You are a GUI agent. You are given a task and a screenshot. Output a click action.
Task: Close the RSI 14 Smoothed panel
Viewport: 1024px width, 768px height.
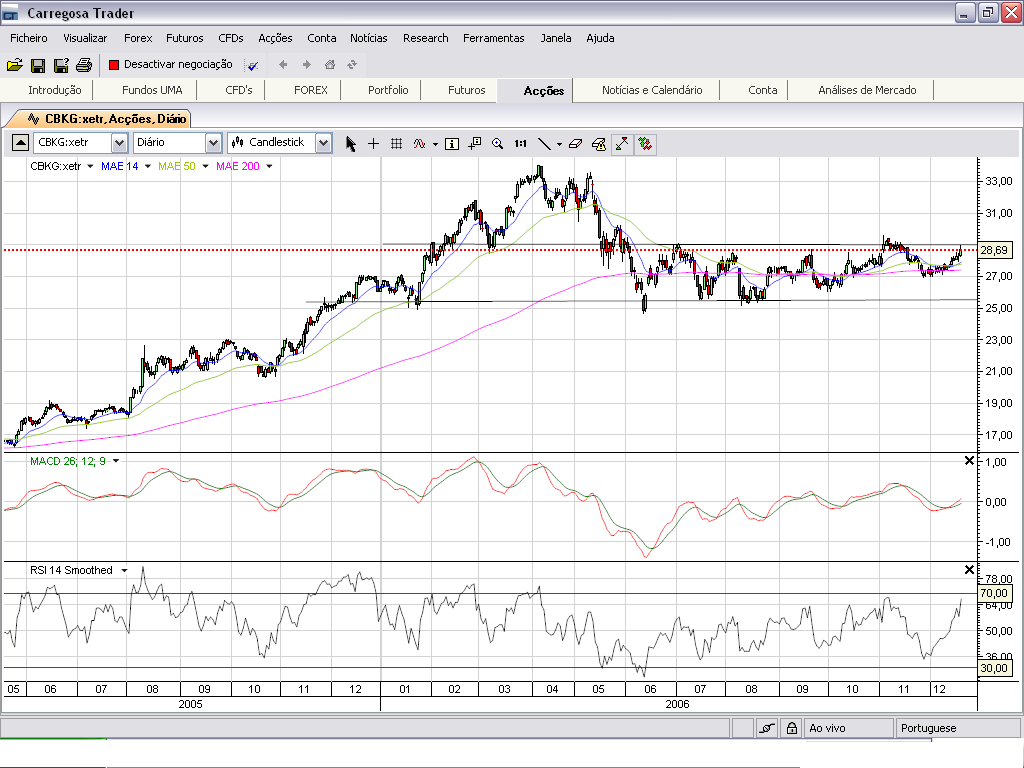pos(967,570)
